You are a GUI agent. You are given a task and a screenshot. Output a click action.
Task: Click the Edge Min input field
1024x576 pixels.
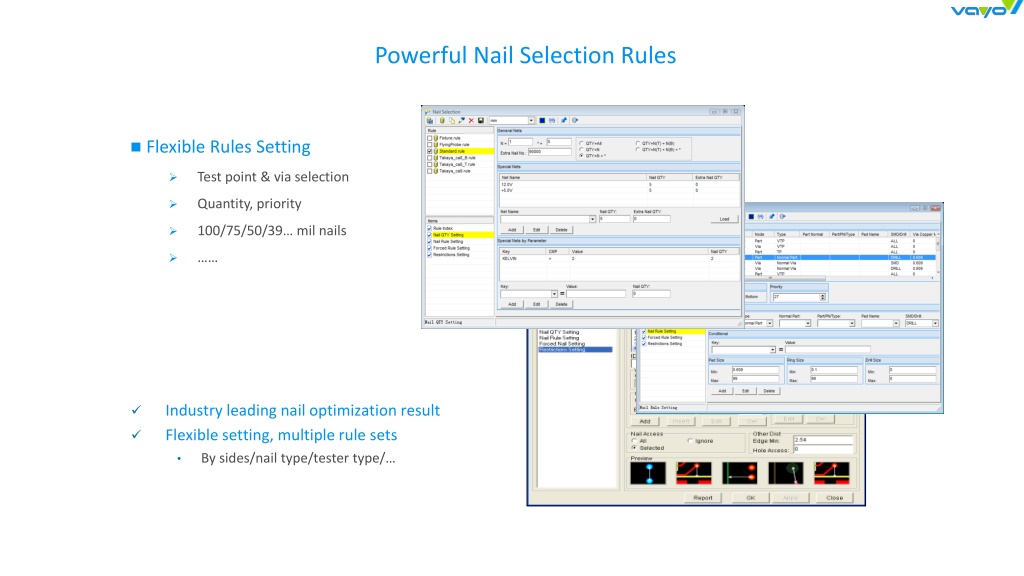[x=823, y=441]
